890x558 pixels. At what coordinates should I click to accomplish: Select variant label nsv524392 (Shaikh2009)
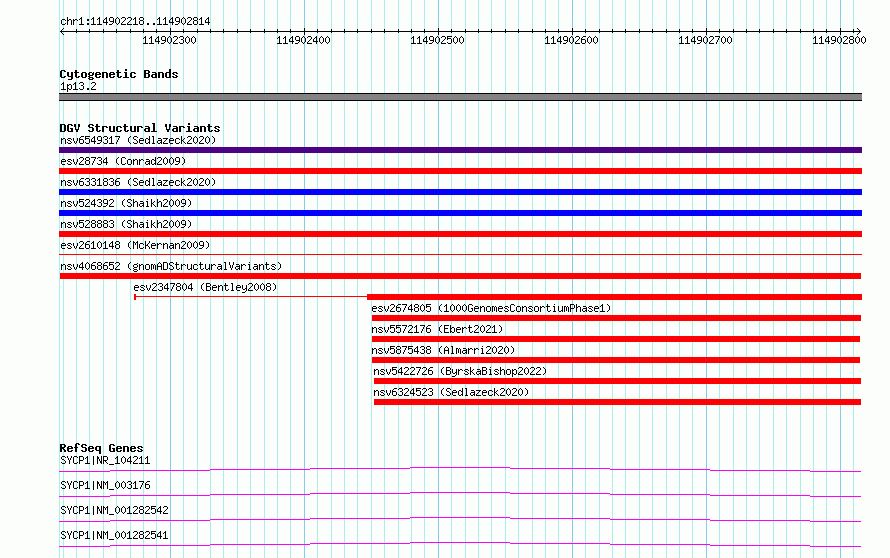[126, 203]
